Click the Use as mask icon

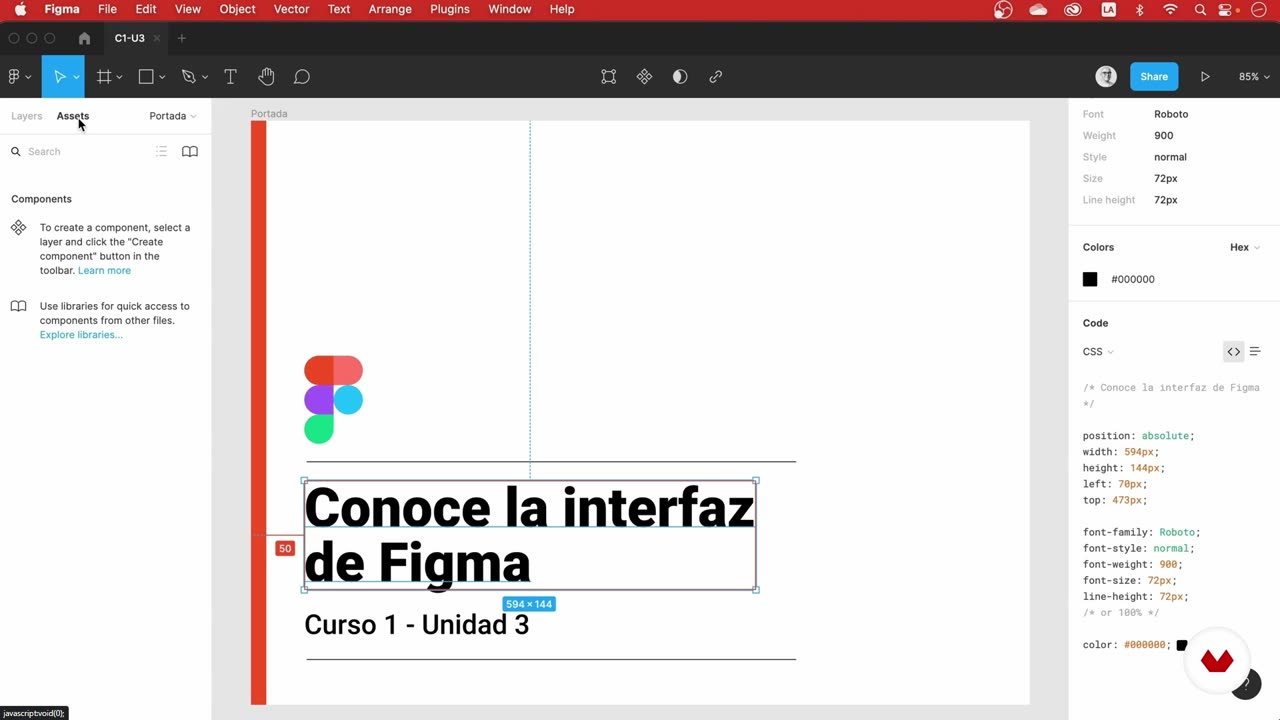click(680, 76)
